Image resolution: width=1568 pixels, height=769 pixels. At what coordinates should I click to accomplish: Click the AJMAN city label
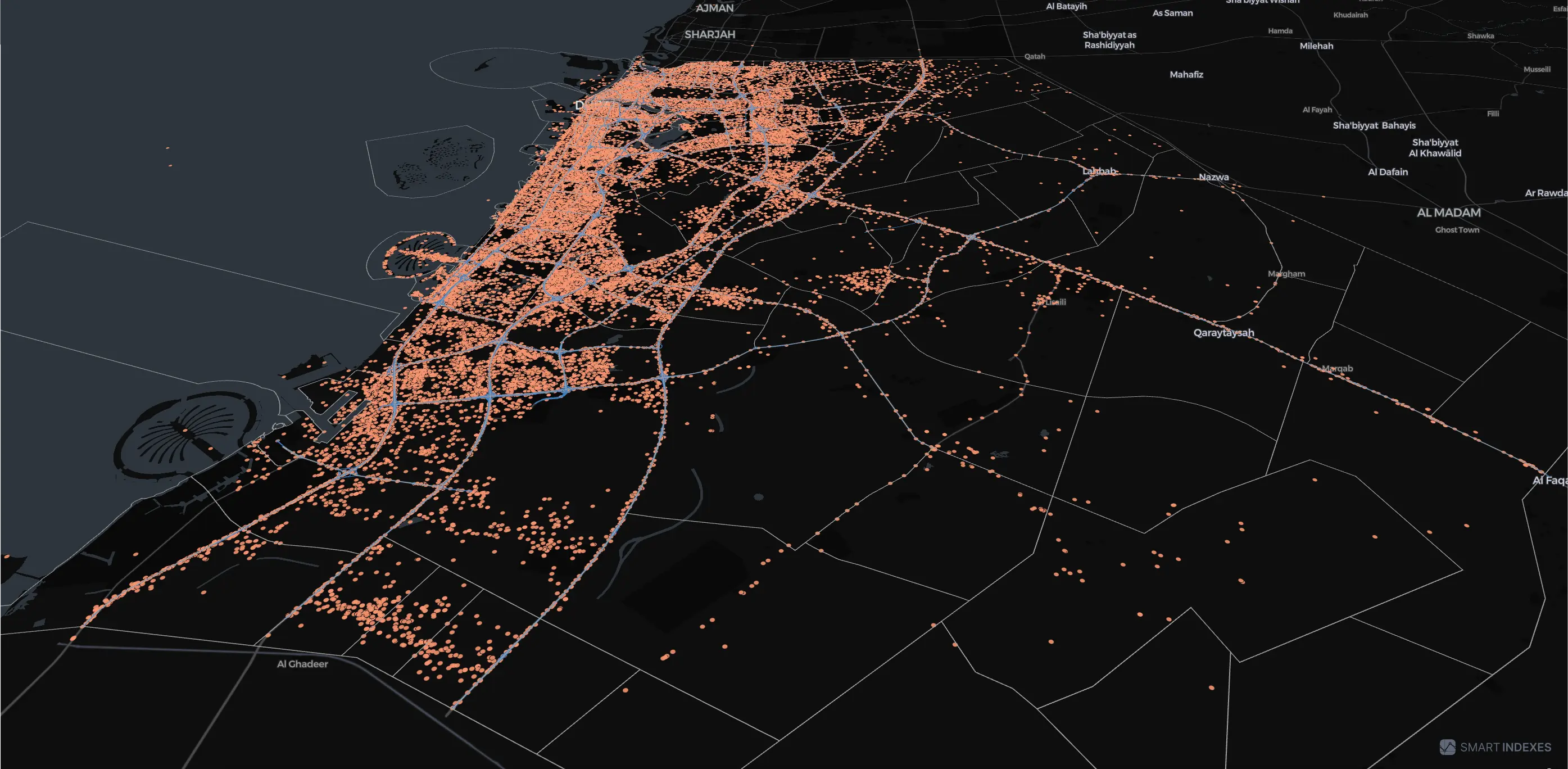tap(715, 8)
